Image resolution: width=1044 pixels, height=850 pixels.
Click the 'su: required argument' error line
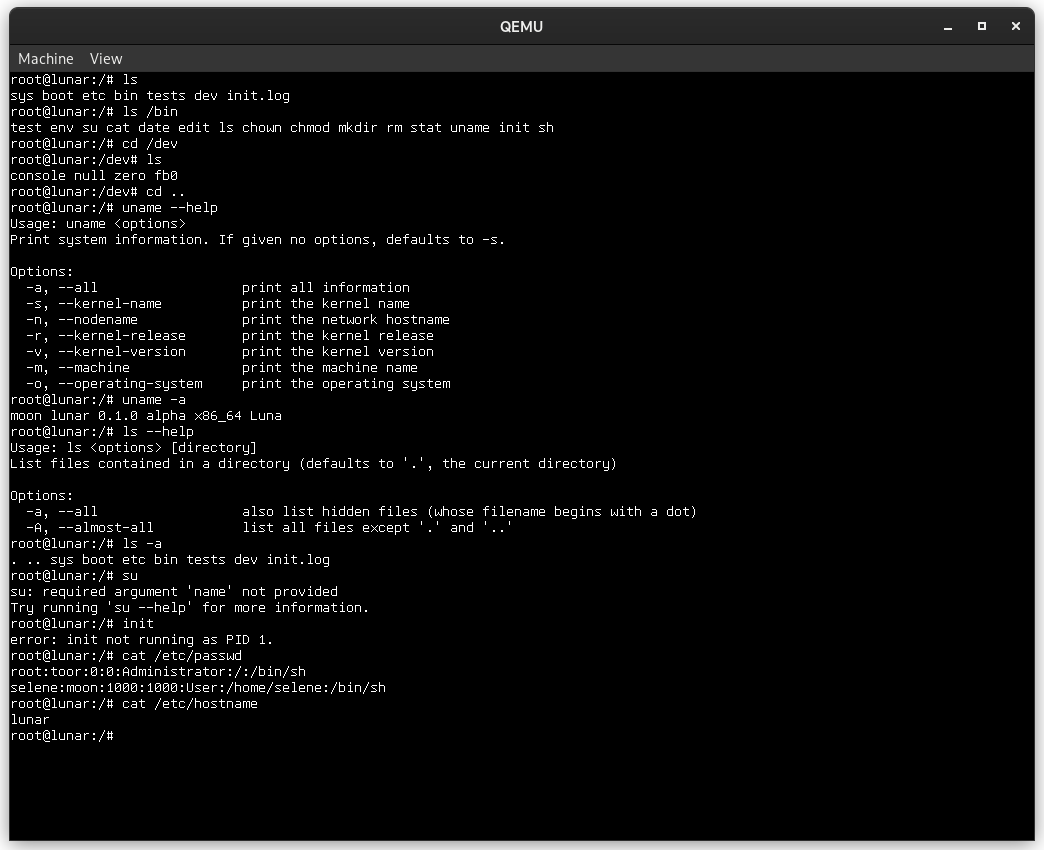pyautogui.click(x=174, y=592)
